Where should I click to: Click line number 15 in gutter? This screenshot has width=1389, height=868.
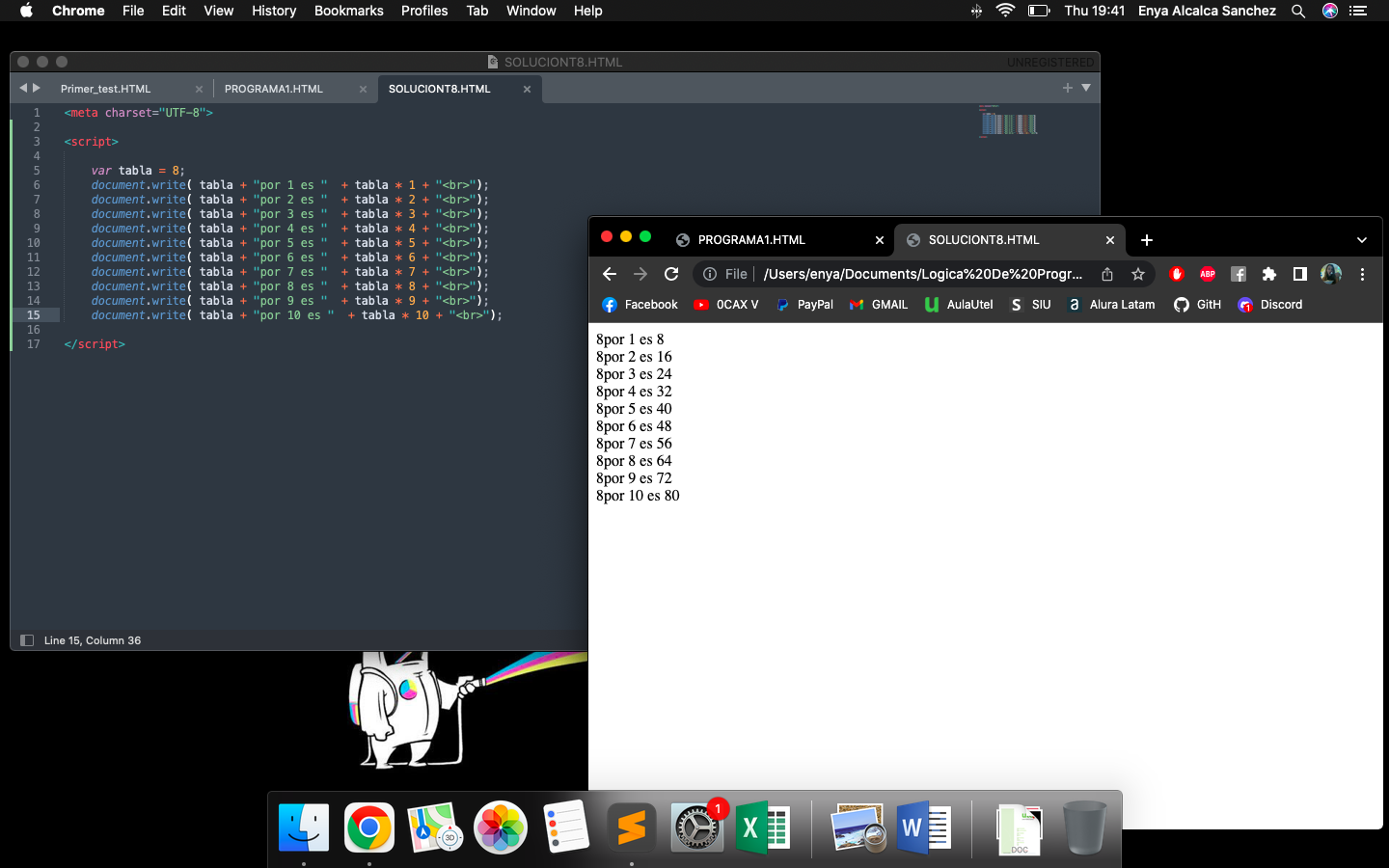34,315
